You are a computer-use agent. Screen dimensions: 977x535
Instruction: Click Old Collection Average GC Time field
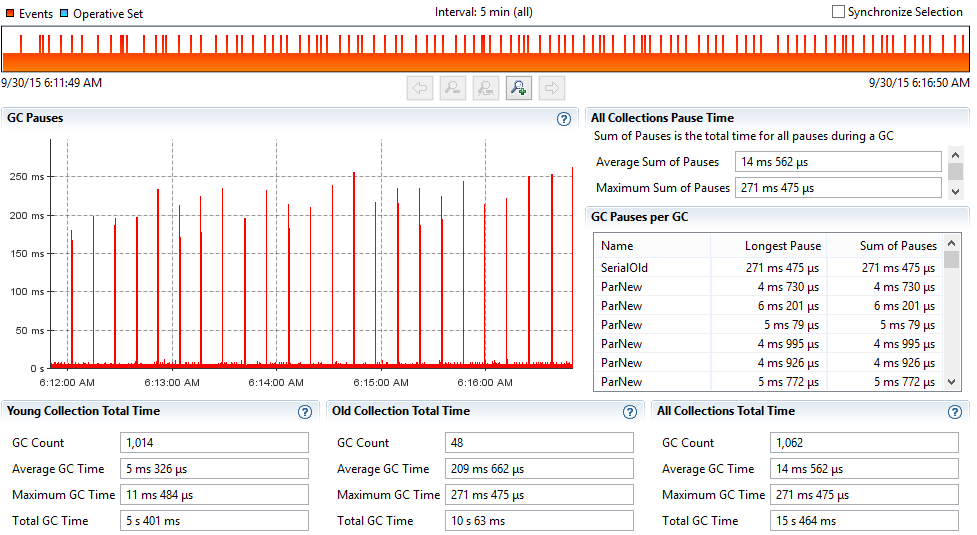click(540, 469)
